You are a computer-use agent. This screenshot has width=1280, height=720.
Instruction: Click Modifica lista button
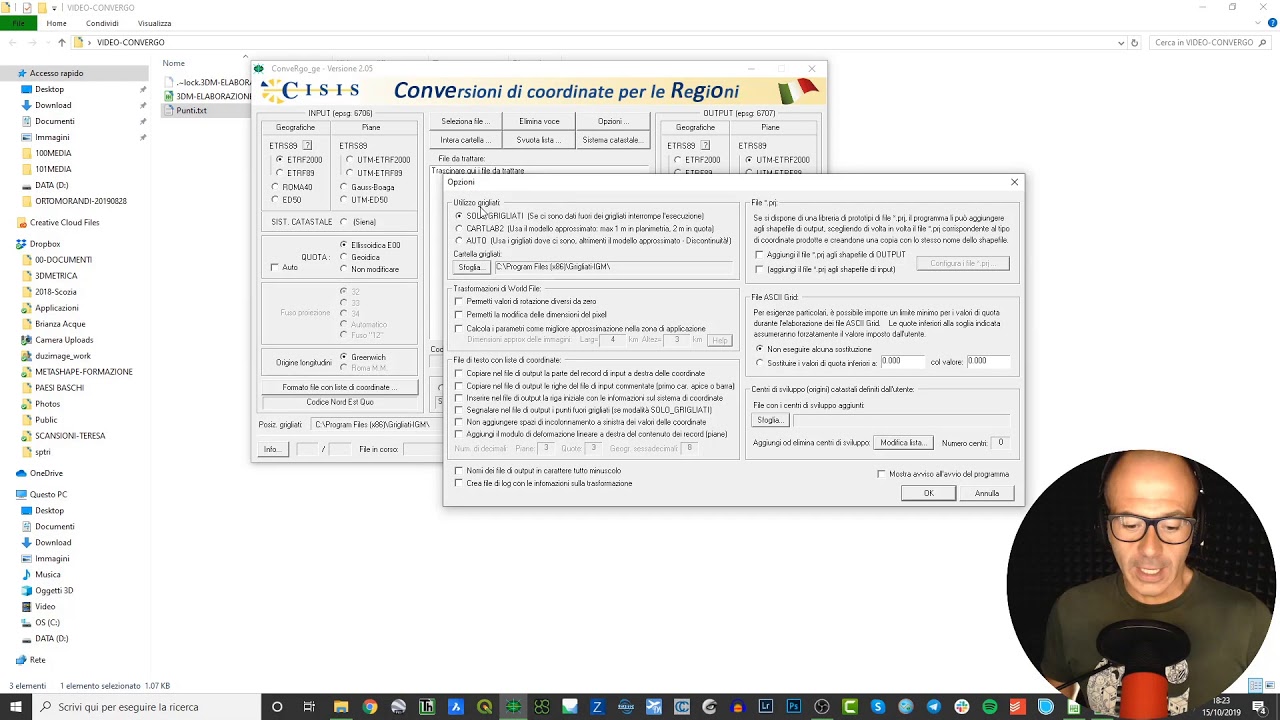903,443
